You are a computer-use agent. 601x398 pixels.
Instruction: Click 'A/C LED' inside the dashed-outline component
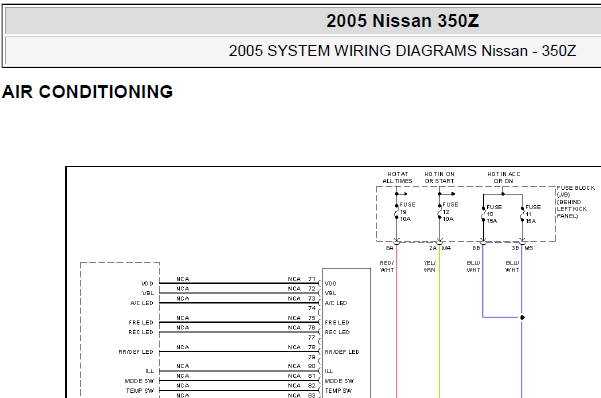(x=142, y=303)
